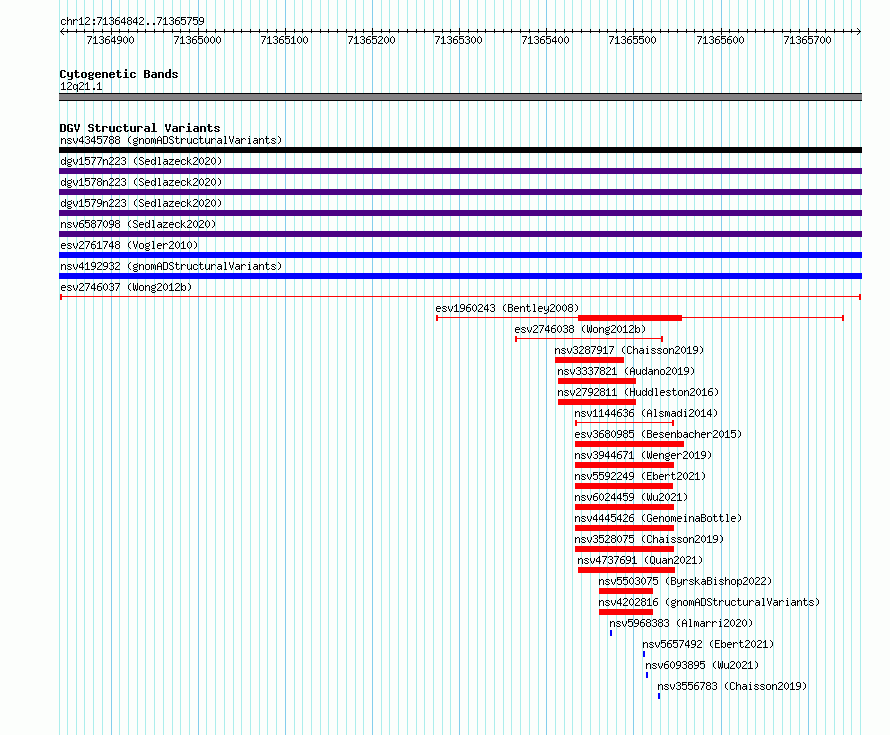Click the 71365000 ruler position label
Screen dimensions: 890x735
(x=197, y=40)
